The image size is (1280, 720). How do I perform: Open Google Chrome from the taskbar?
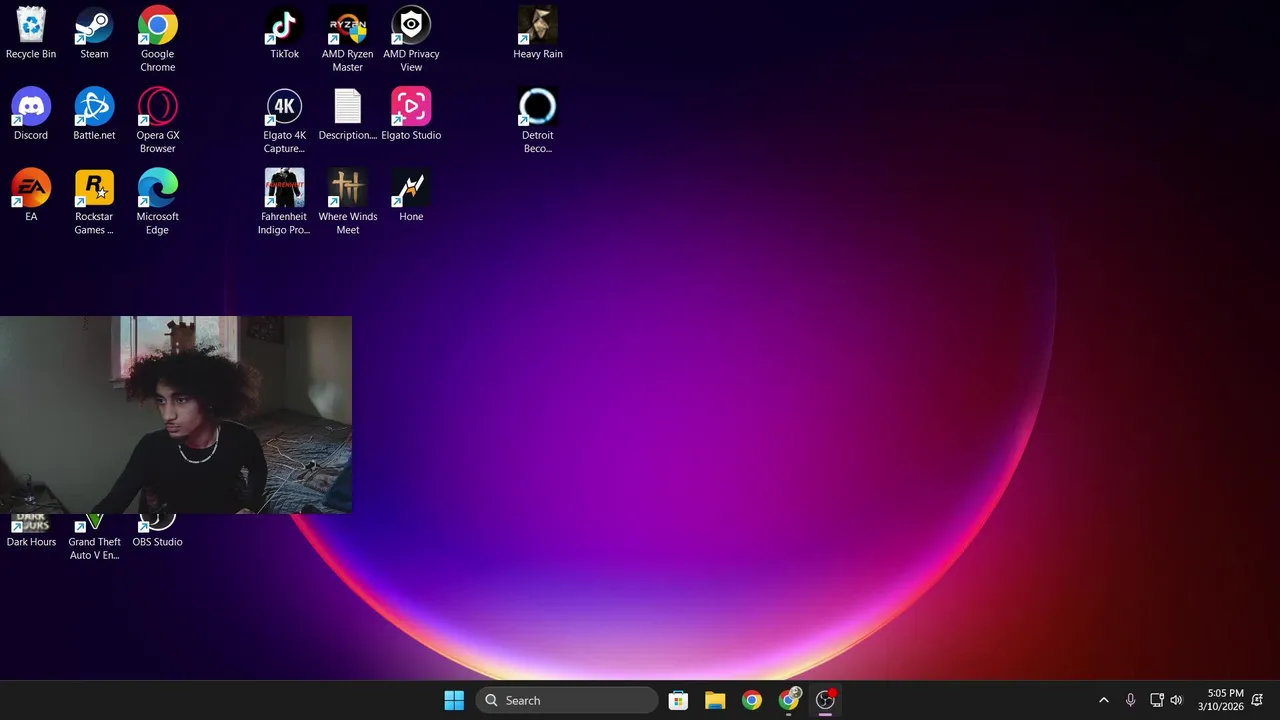pyautogui.click(x=752, y=700)
